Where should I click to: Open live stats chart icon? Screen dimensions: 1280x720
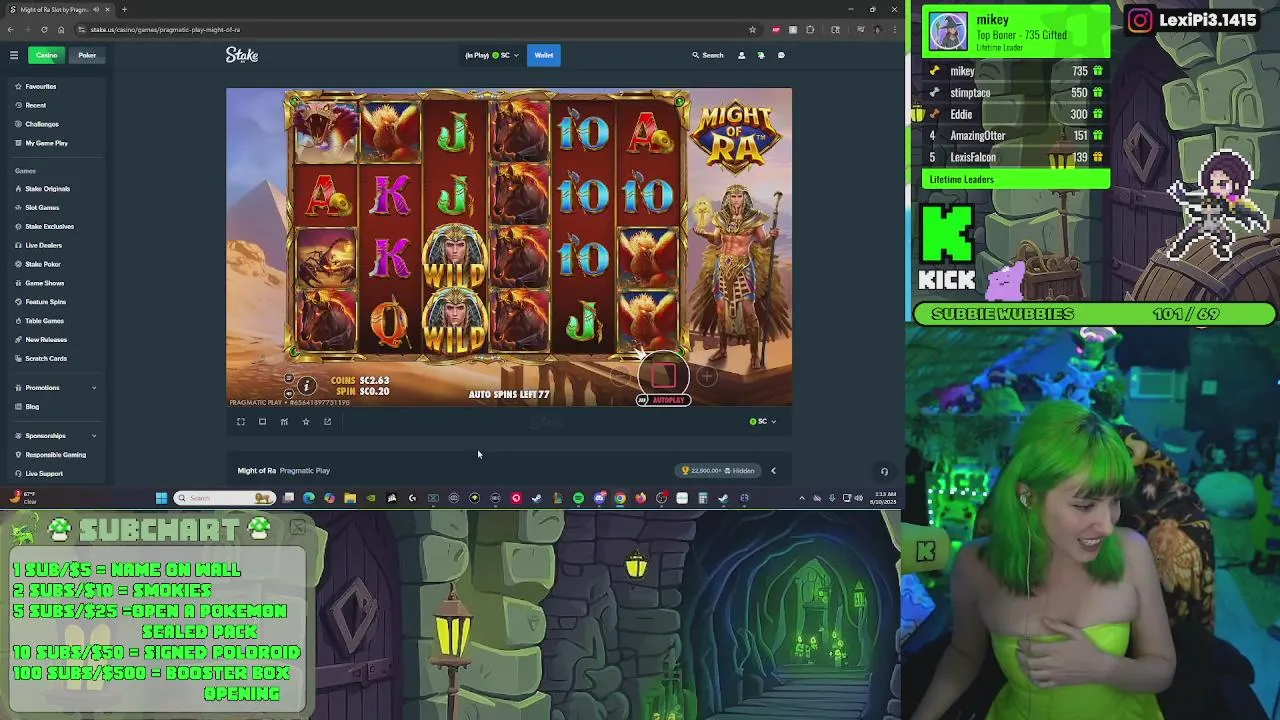[x=284, y=421]
